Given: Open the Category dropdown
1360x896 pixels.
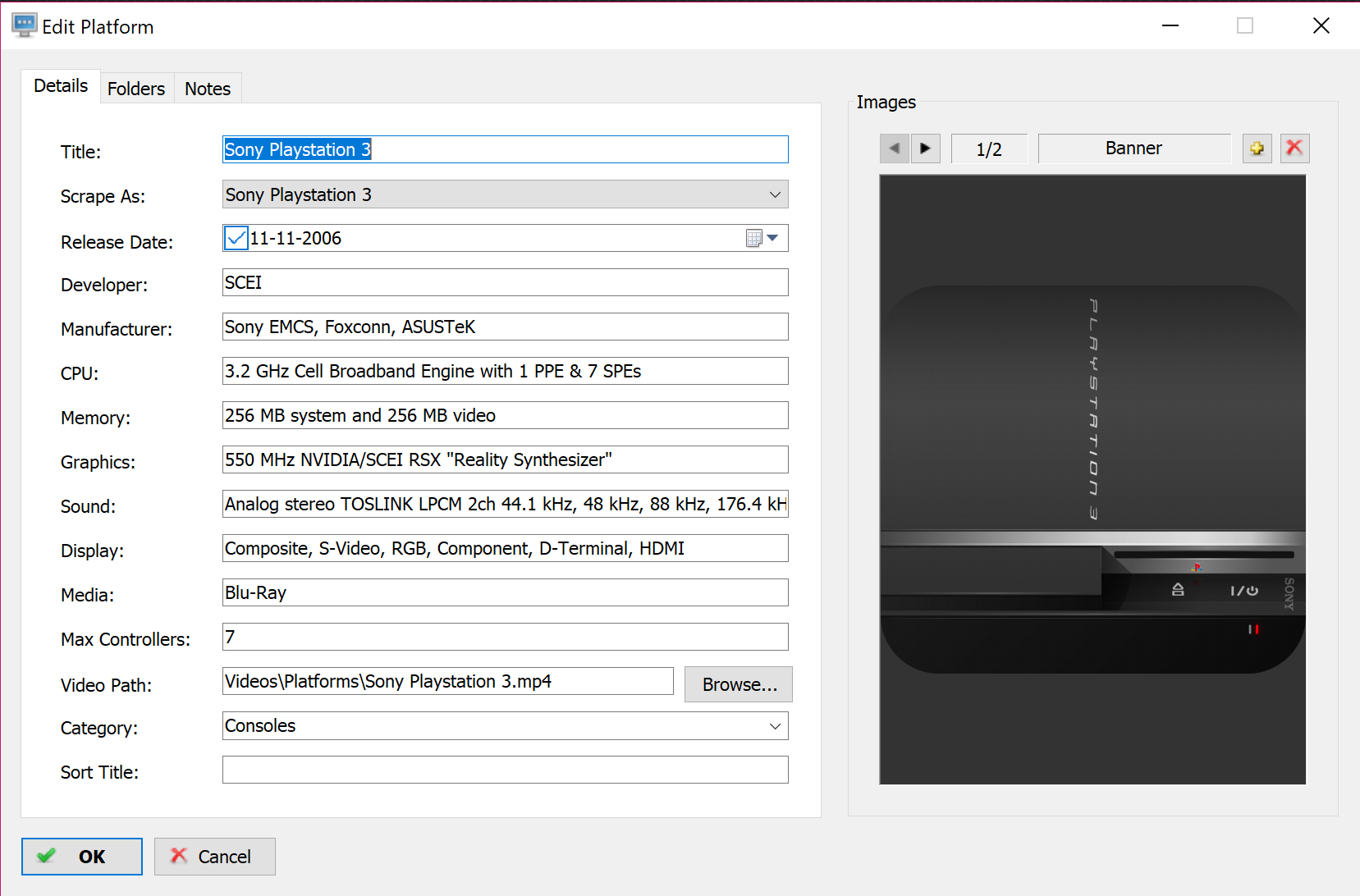Looking at the screenshot, I should [x=775, y=726].
